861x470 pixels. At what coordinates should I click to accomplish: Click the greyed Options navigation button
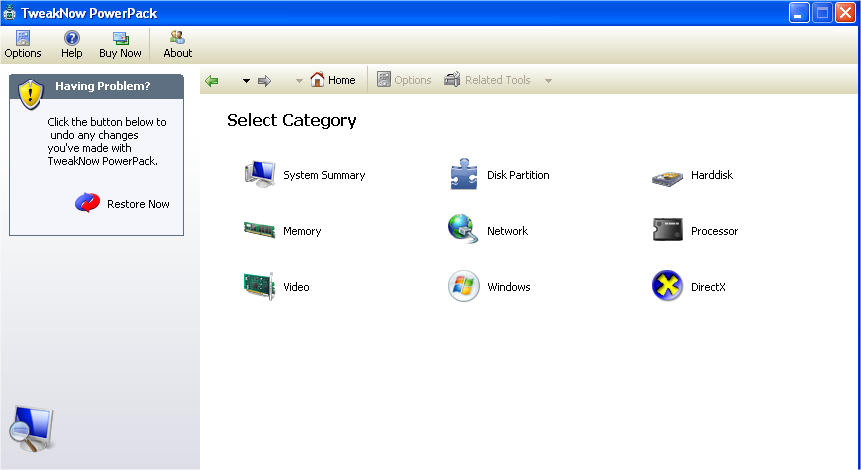tap(404, 80)
